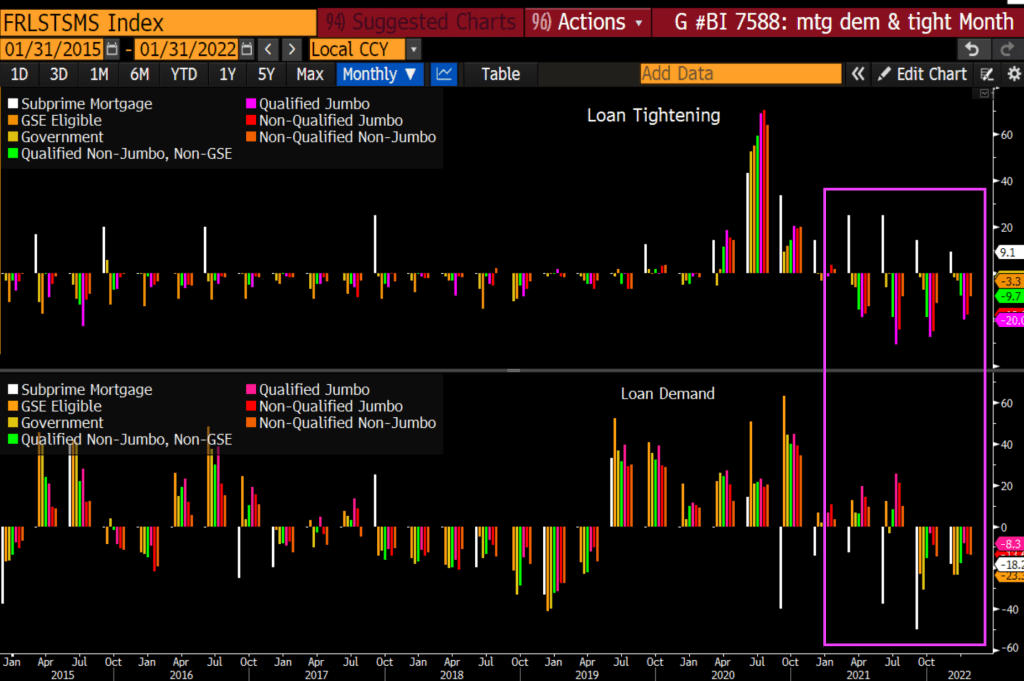The width and height of the screenshot is (1024, 681).
Task: Click the Add Data input field
Action: pos(740,73)
